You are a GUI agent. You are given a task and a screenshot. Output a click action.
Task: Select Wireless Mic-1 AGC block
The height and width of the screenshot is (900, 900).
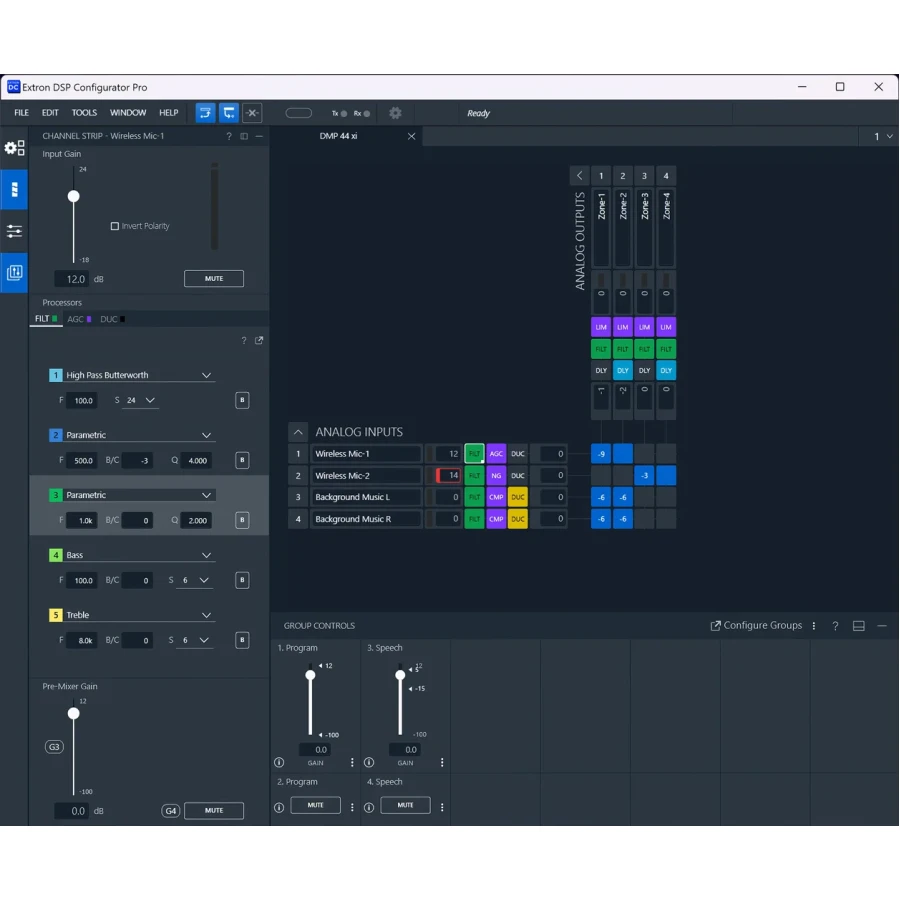pyautogui.click(x=496, y=453)
